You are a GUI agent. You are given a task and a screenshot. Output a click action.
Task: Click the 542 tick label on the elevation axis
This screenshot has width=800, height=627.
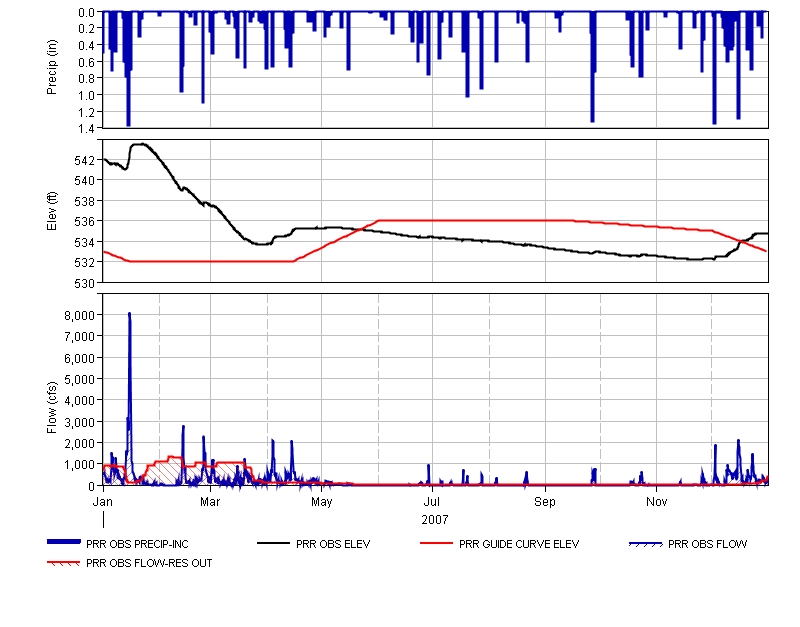[85, 160]
